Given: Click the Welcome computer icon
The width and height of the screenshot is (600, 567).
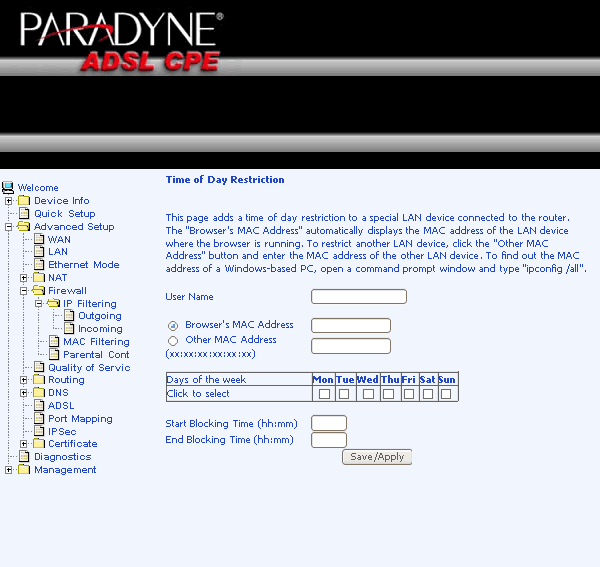Looking at the screenshot, I should pos(8,187).
